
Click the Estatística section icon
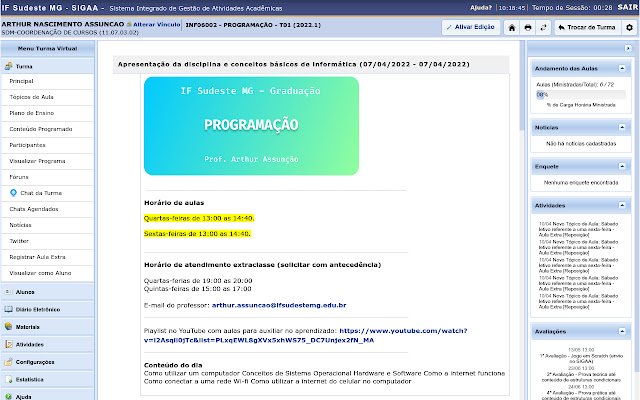click(9, 380)
